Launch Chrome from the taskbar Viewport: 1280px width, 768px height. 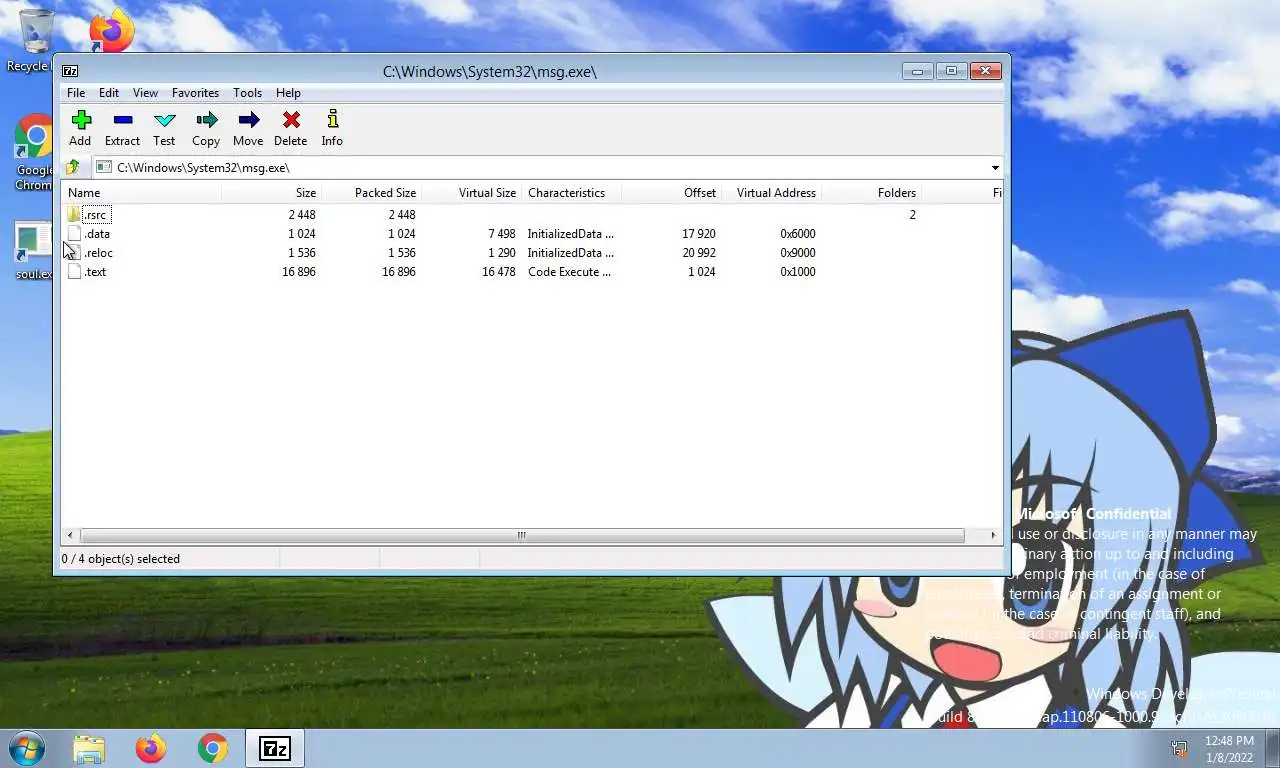pyautogui.click(x=212, y=748)
